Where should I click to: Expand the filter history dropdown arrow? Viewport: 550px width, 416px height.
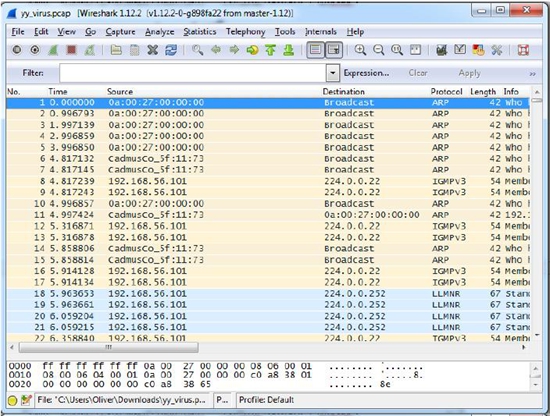coord(333,73)
